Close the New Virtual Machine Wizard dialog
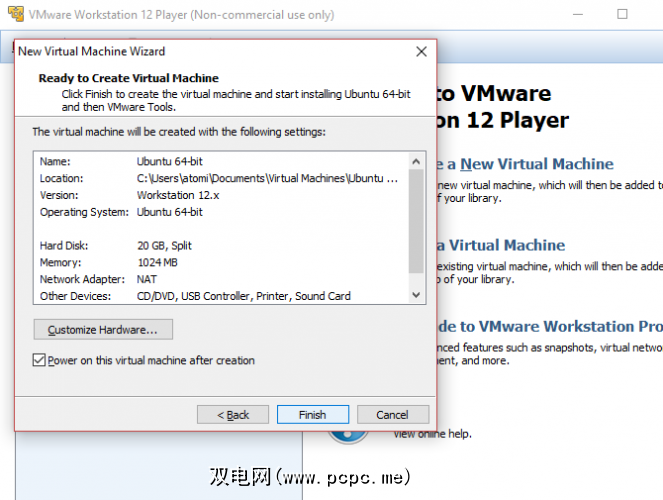The width and height of the screenshot is (663, 500). pyautogui.click(x=421, y=52)
